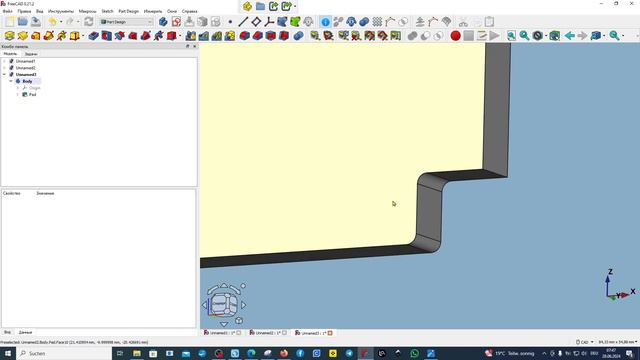
Task: Click the paste clipboard icon
Action: click(x=489, y=22)
